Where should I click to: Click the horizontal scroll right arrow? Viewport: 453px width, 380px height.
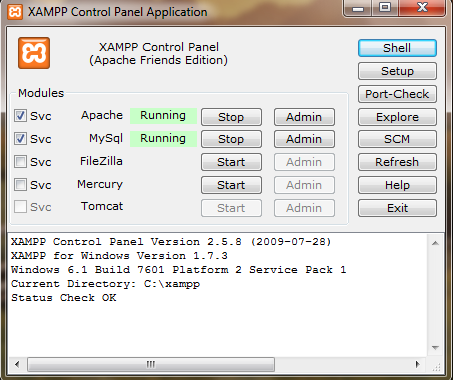418,364
